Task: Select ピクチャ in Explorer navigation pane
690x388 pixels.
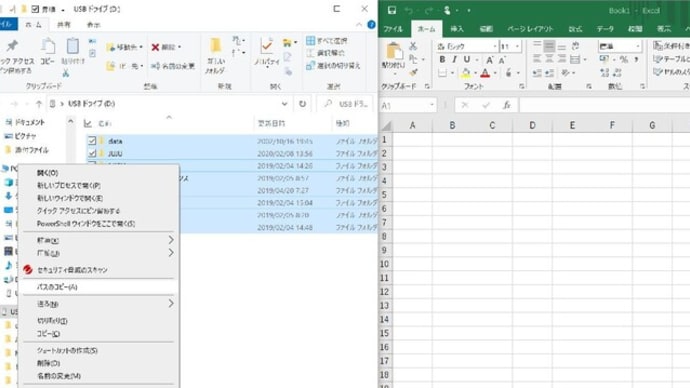Action: 26,136
